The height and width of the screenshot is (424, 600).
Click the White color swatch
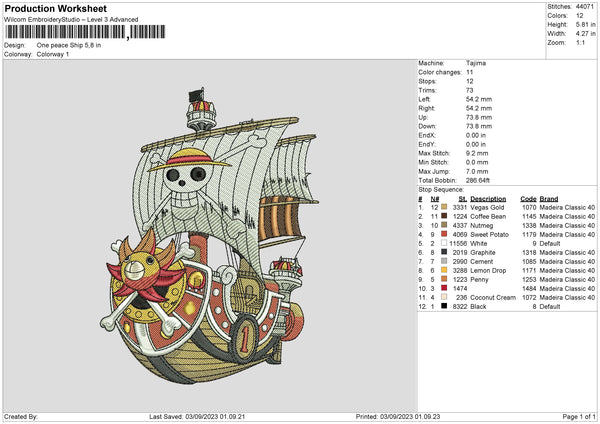(444, 243)
